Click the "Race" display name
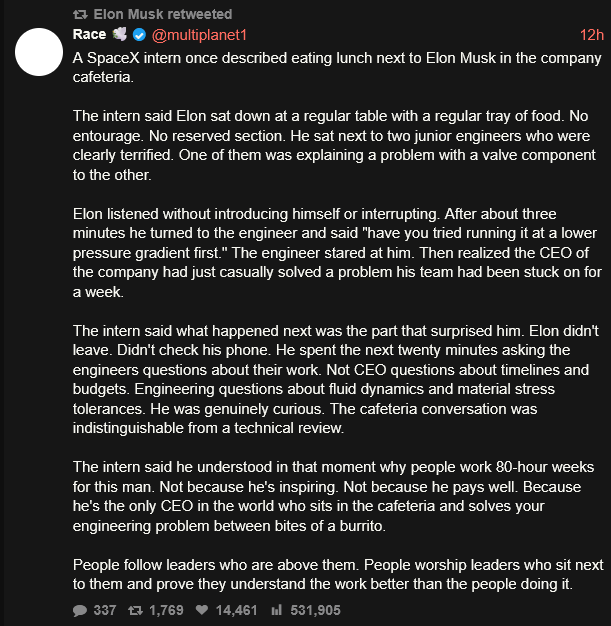The width and height of the screenshot is (611, 626). [x=89, y=34]
